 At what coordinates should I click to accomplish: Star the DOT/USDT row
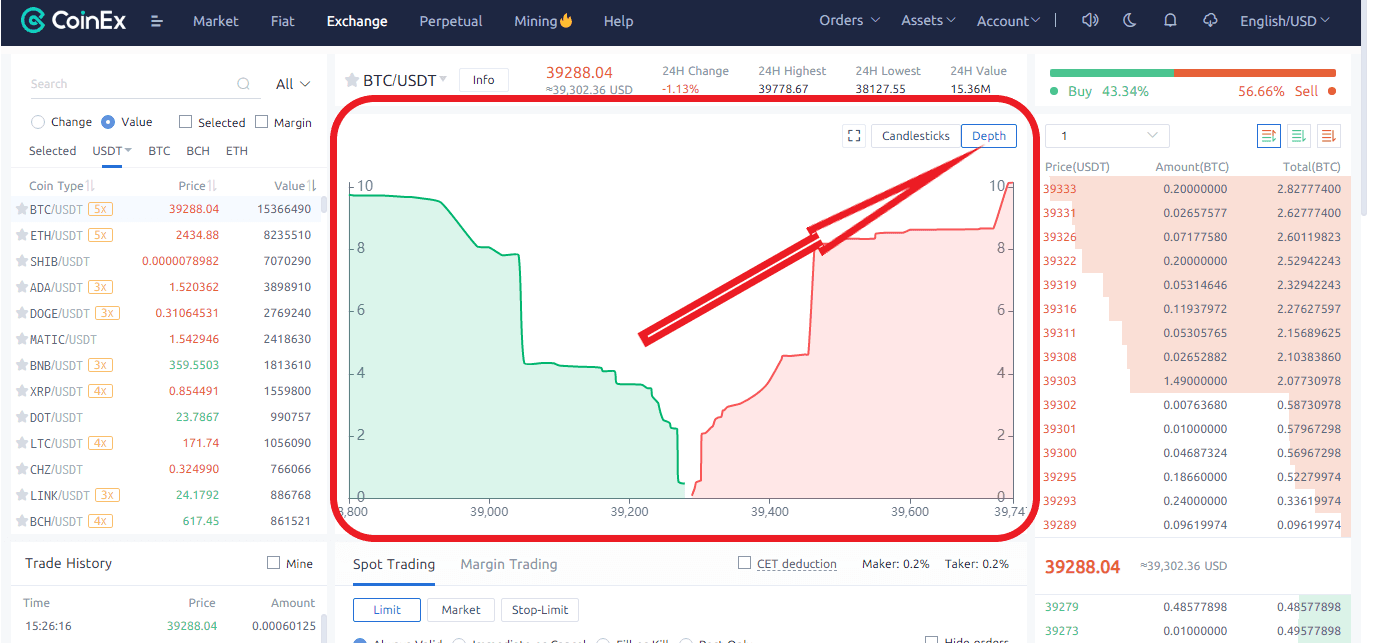(x=21, y=417)
